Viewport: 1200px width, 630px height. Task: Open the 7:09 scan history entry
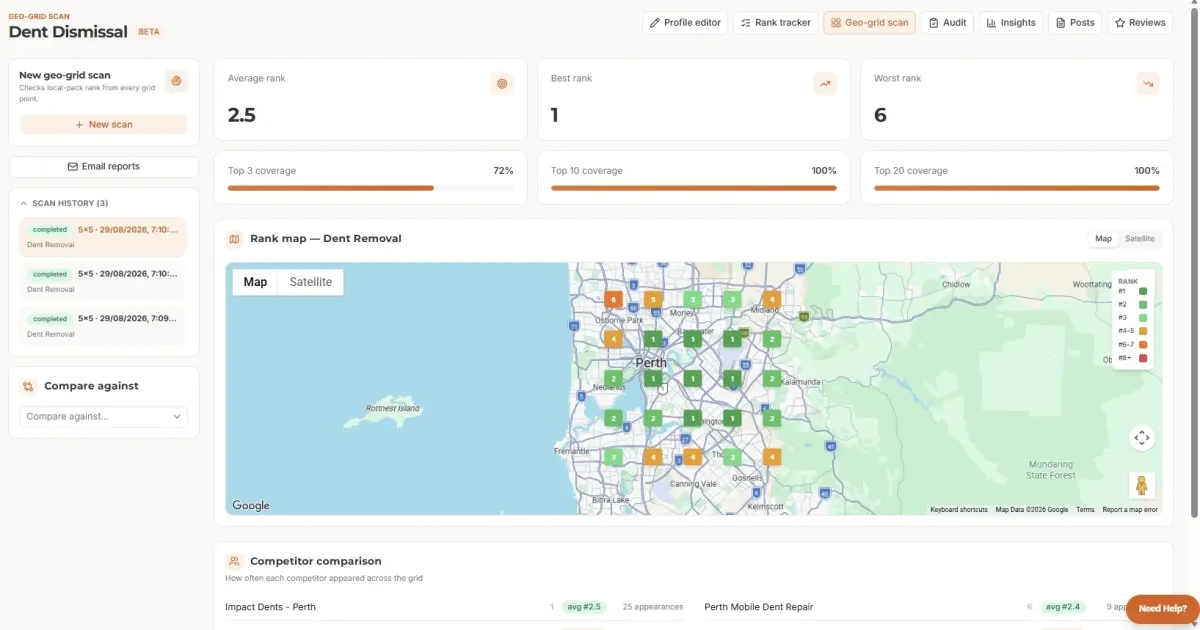103,326
